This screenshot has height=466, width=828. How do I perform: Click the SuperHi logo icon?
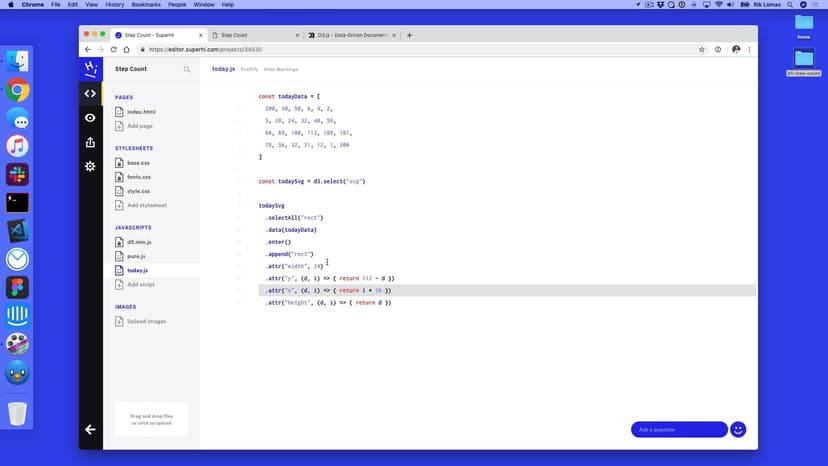90,69
